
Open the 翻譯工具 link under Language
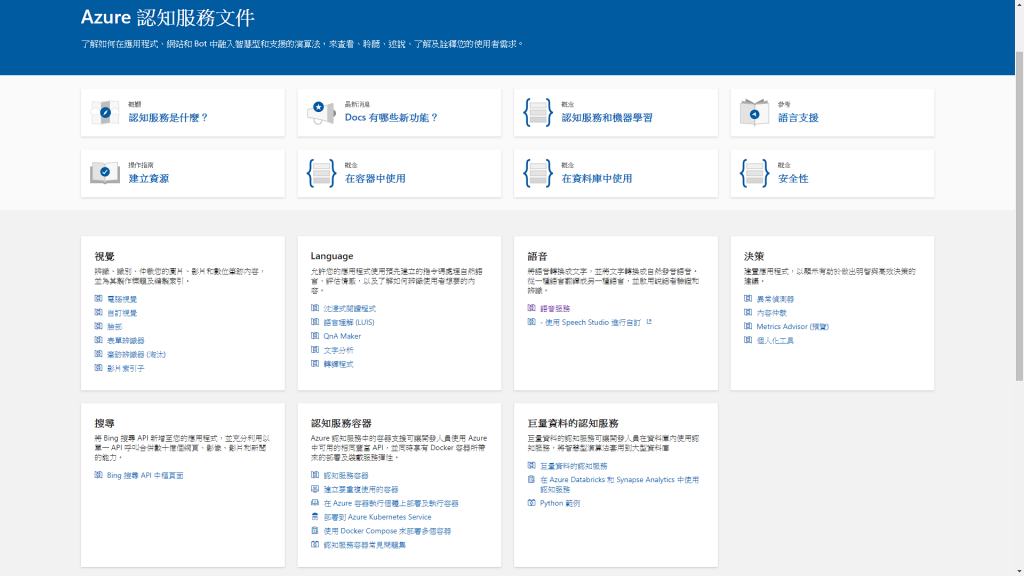(338, 364)
